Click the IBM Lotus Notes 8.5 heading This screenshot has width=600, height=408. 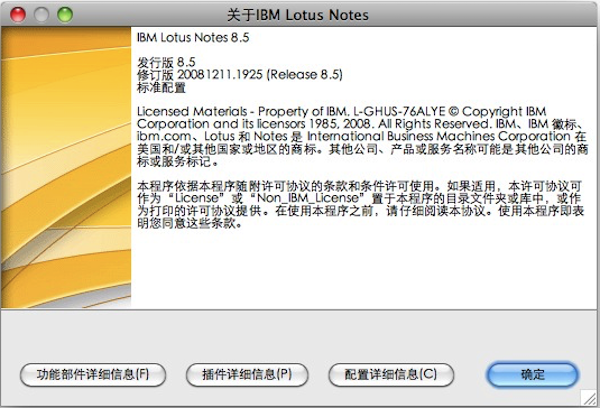(193, 38)
